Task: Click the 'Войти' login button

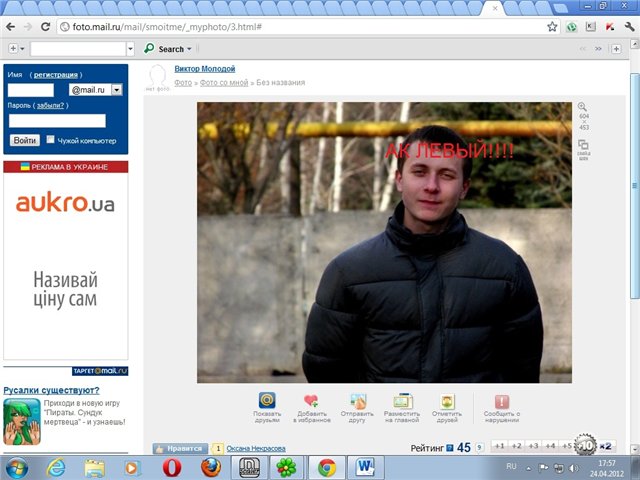Action: 24,140
